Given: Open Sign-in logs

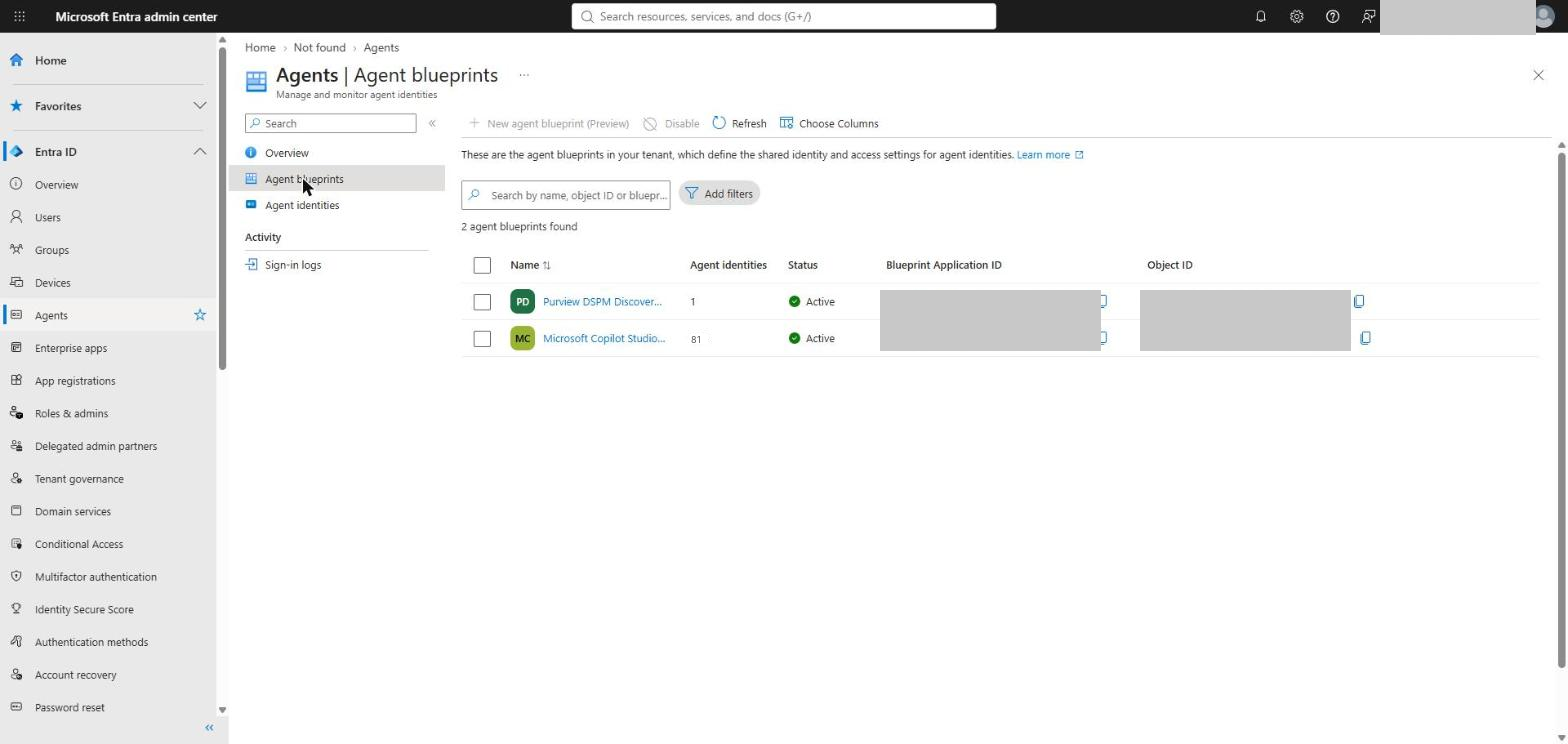Looking at the screenshot, I should pyautogui.click(x=293, y=265).
